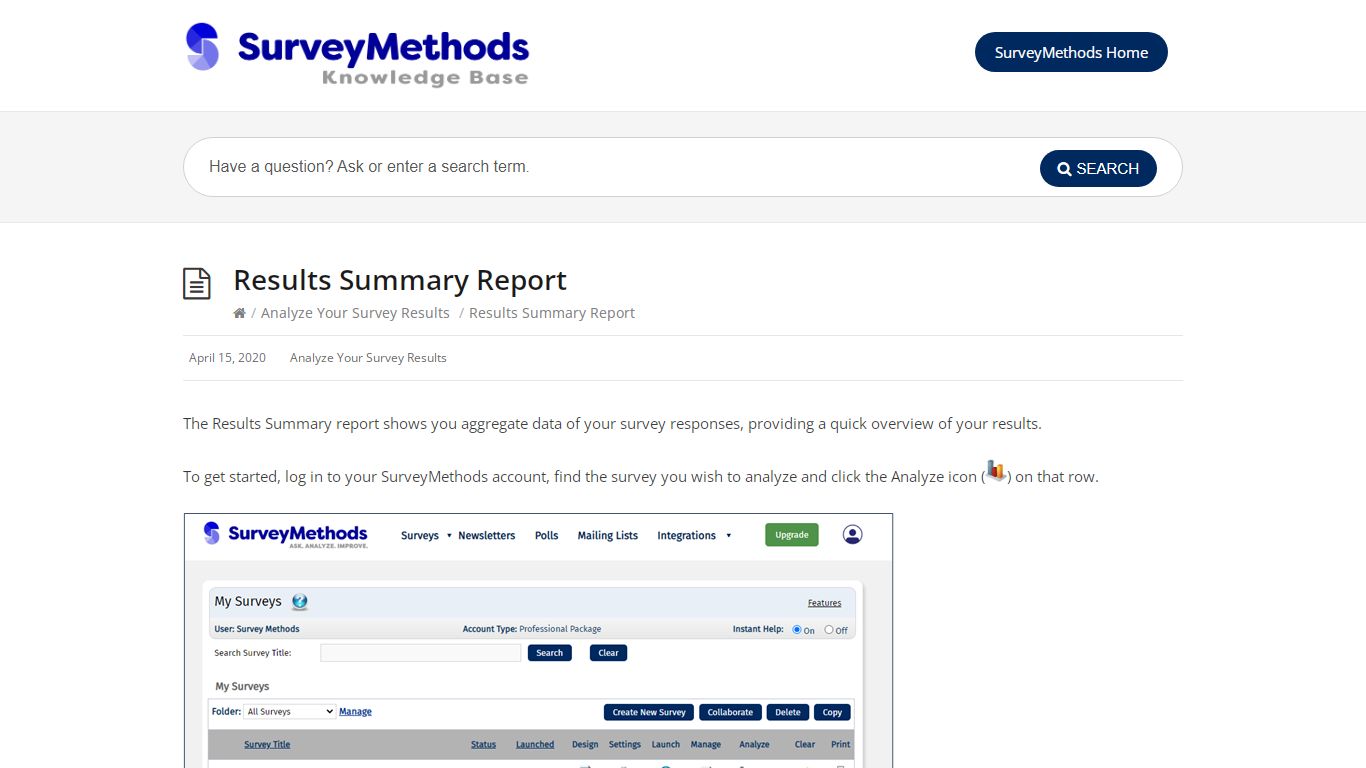Viewport: 1366px width, 768px height.
Task: Go to home via breadcrumb house icon
Action: (239, 313)
